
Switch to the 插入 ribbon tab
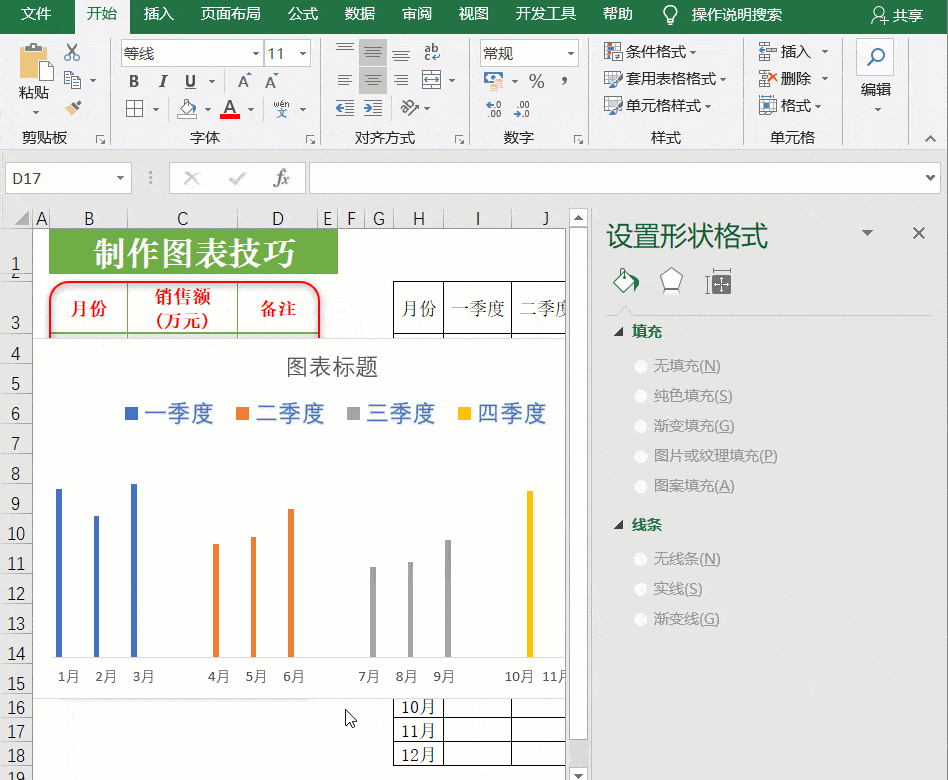[x=158, y=15]
